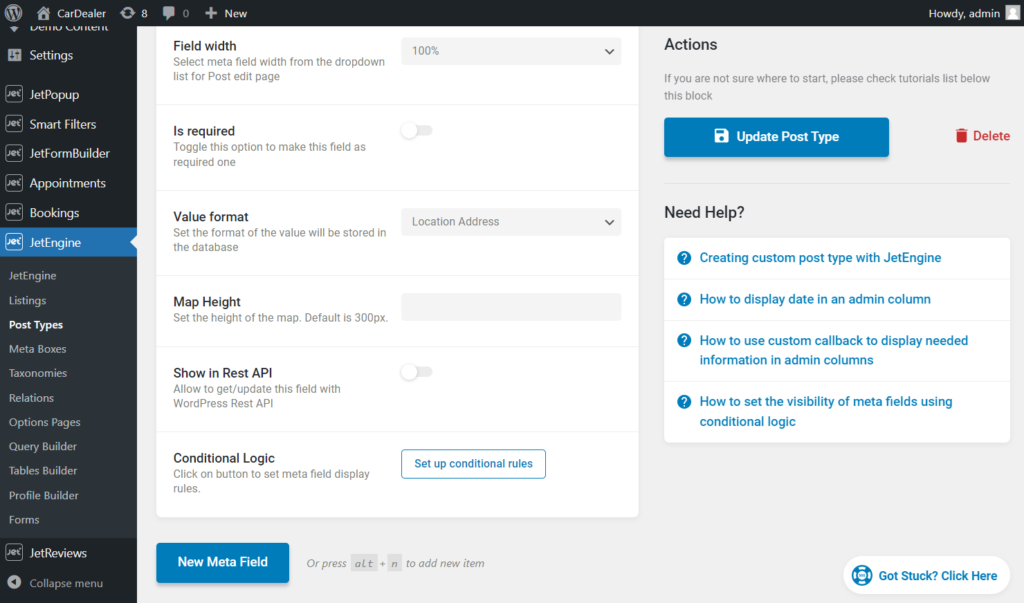Open custom callback admin columns tutorial link
The height and width of the screenshot is (603, 1024).
tap(833, 350)
